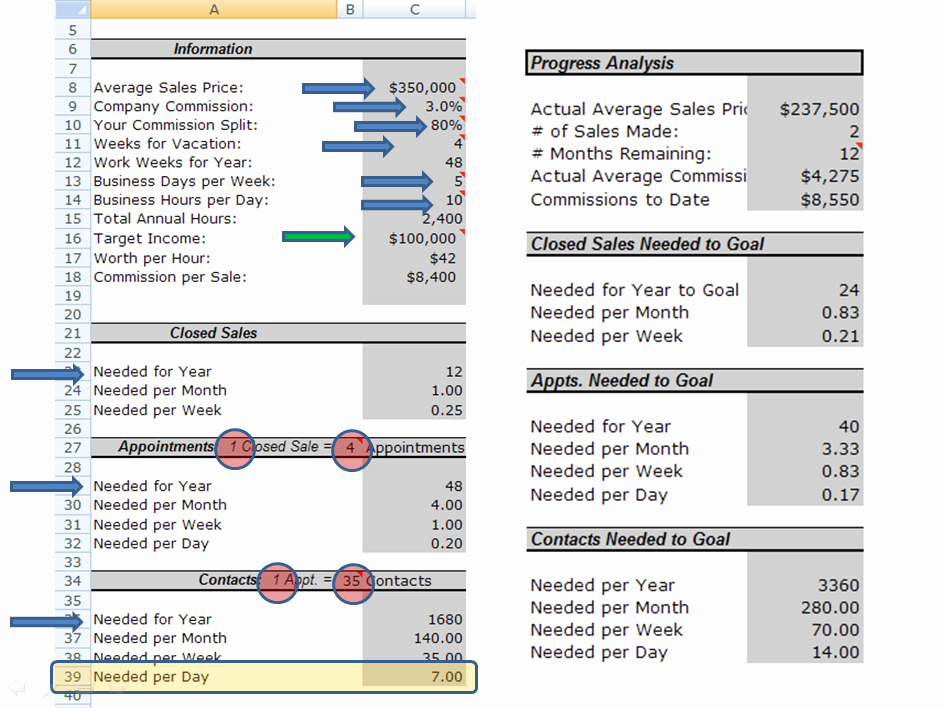This screenshot has height=708, width=944.
Task: Click the $100,000 target income cell
Action: tap(414, 238)
